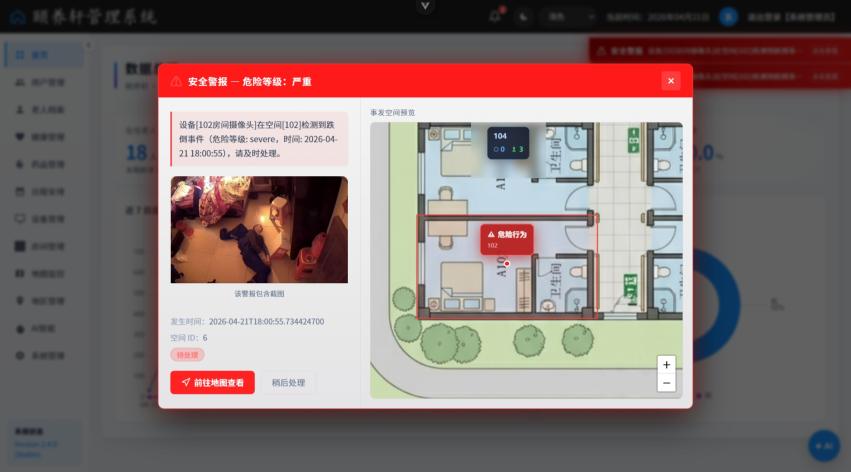Open the fall detection camera snapshot
851x472 pixels.
pyautogui.click(x=259, y=229)
